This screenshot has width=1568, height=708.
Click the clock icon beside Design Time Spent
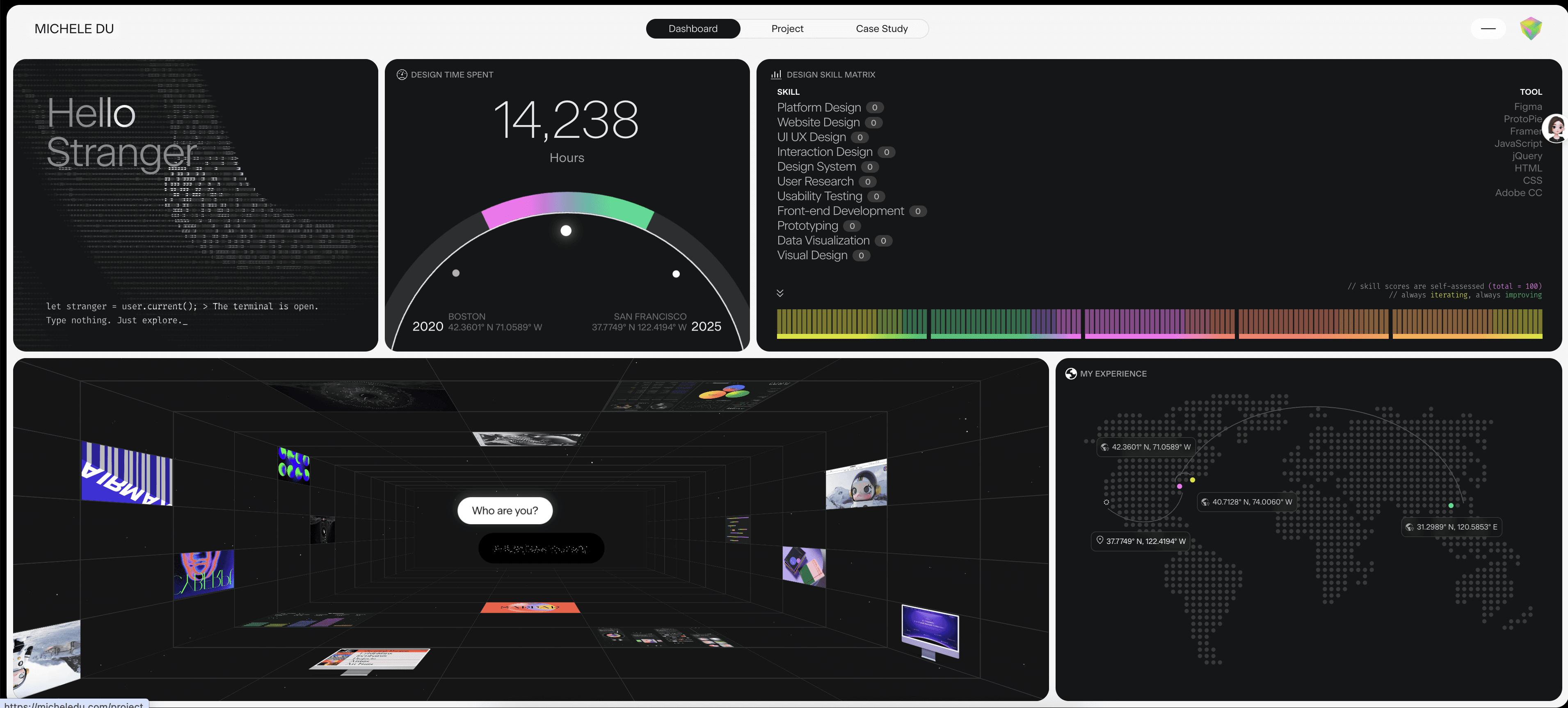pyautogui.click(x=402, y=74)
